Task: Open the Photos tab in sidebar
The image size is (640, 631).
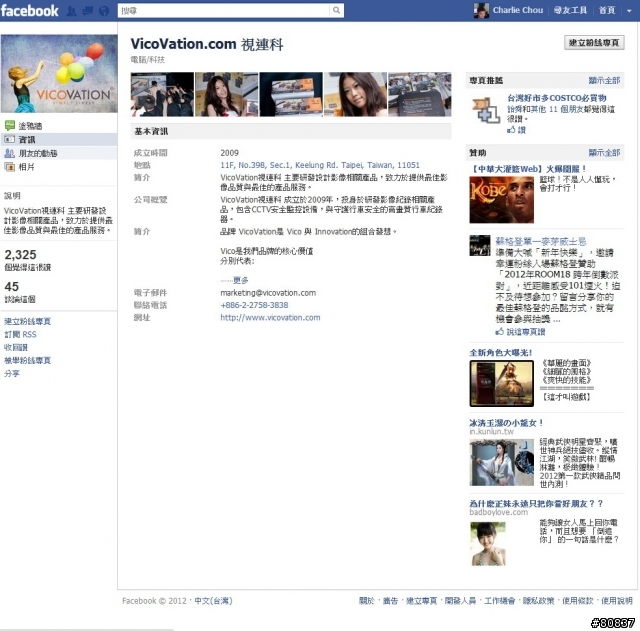Action: tap(59, 167)
